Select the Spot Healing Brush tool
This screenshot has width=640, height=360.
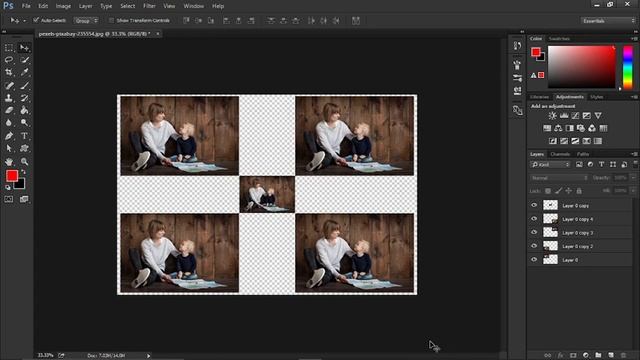9,86
